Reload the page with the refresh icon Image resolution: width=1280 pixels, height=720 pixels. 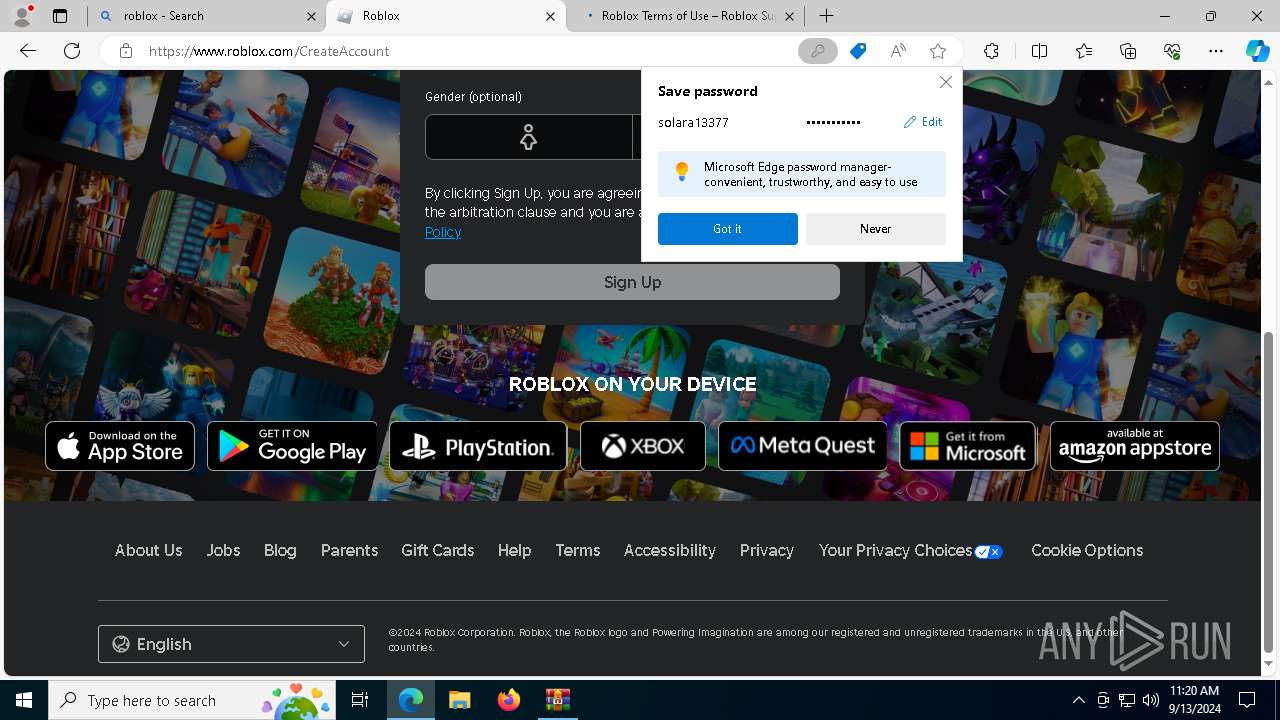point(72,51)
